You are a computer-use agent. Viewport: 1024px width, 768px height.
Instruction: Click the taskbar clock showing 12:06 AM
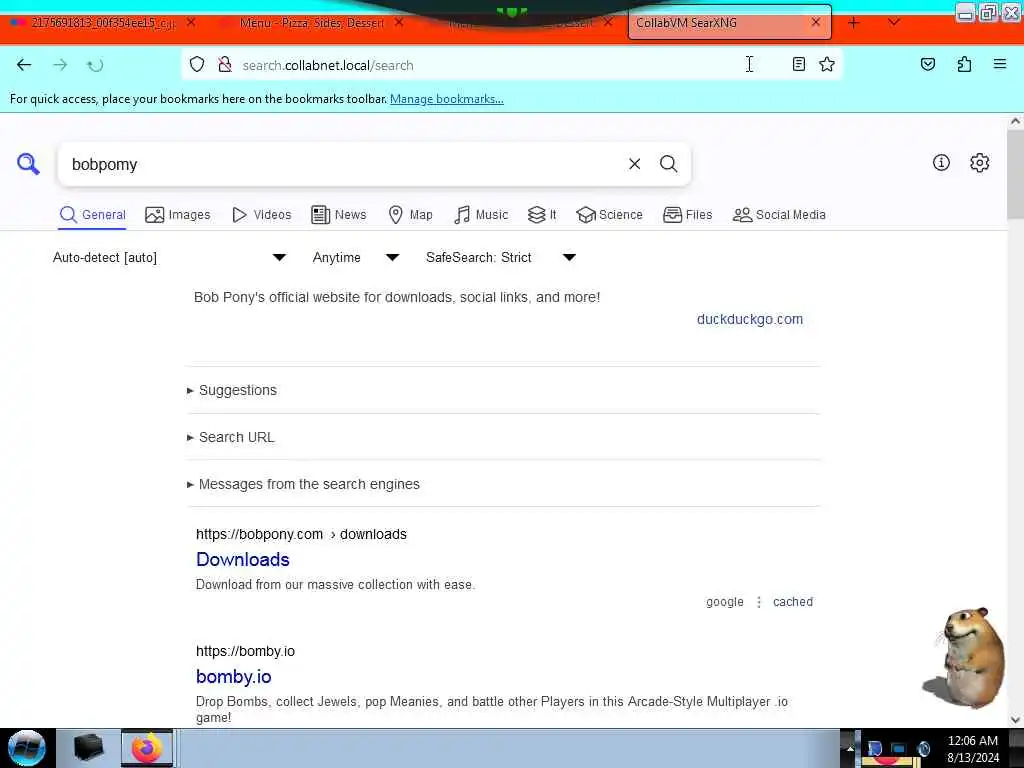972,748
